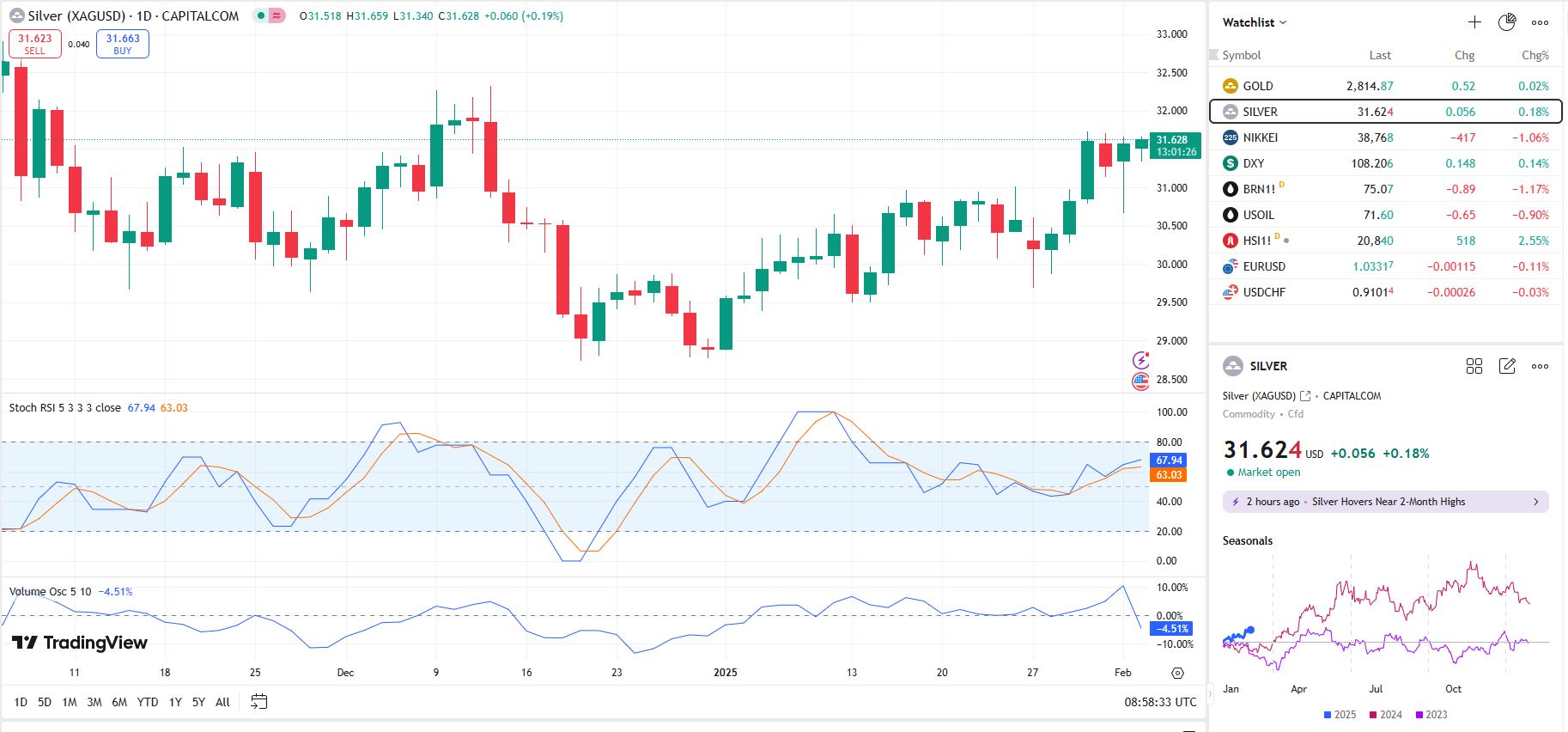Open the Silver Hovers Near 2-Month Highs news
Image resolution: width=1568 pixels, height=732 pixels.
point(1385,502)
